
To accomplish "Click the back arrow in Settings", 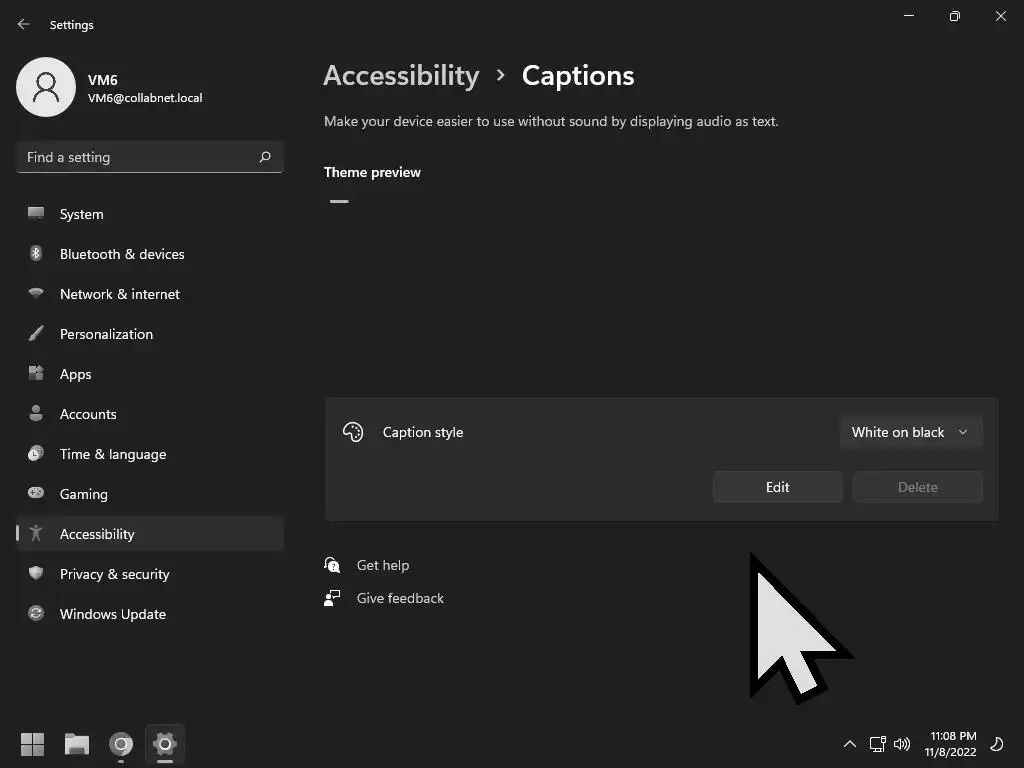I will tap(24, 24).
